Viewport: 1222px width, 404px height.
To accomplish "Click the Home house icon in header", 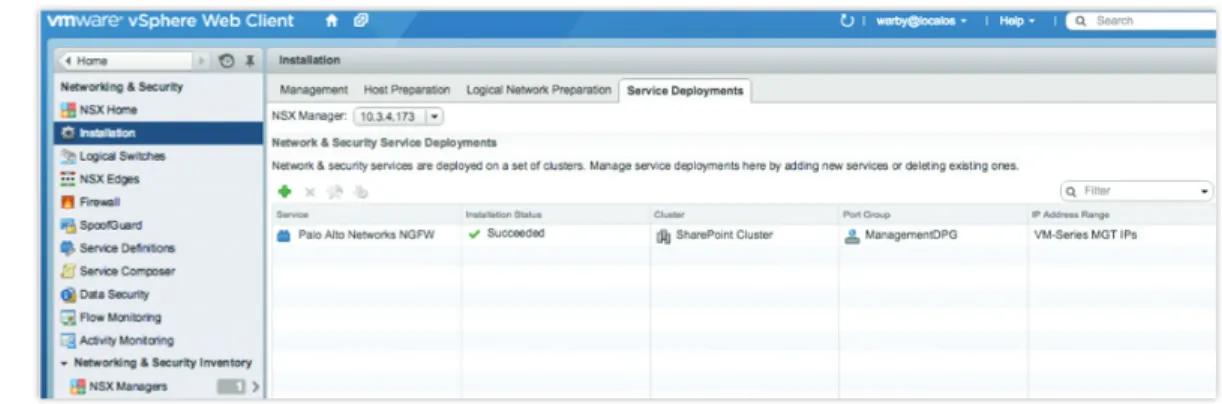I will [x=332, y=21].
